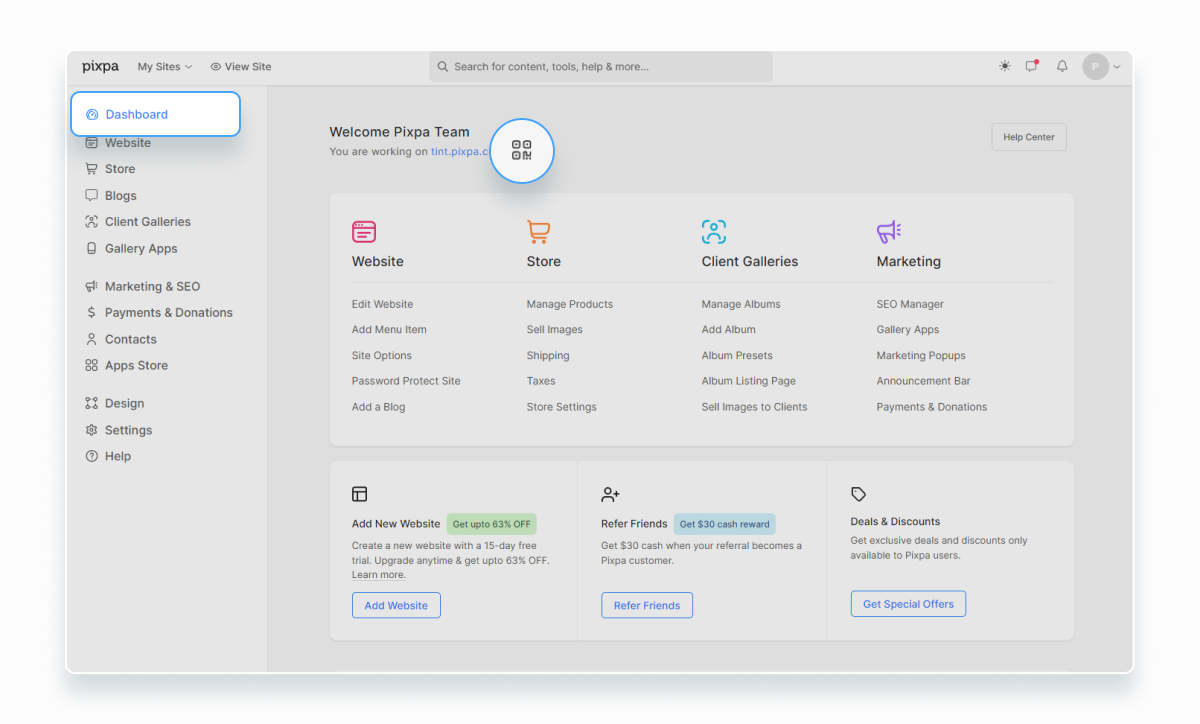
Task: Open the Announcement Bar link
Action: [924, 381]
